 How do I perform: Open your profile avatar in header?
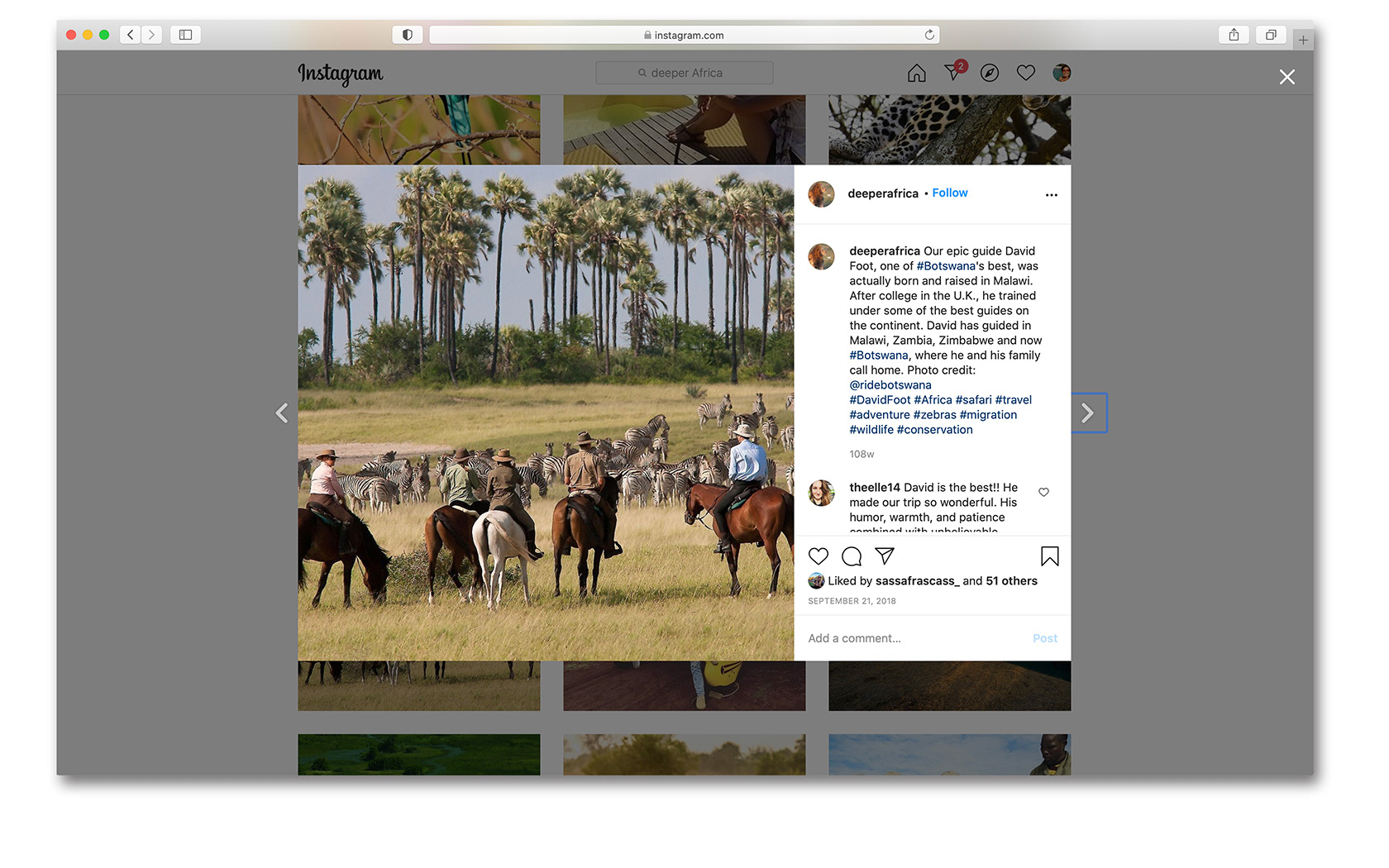1062,73
